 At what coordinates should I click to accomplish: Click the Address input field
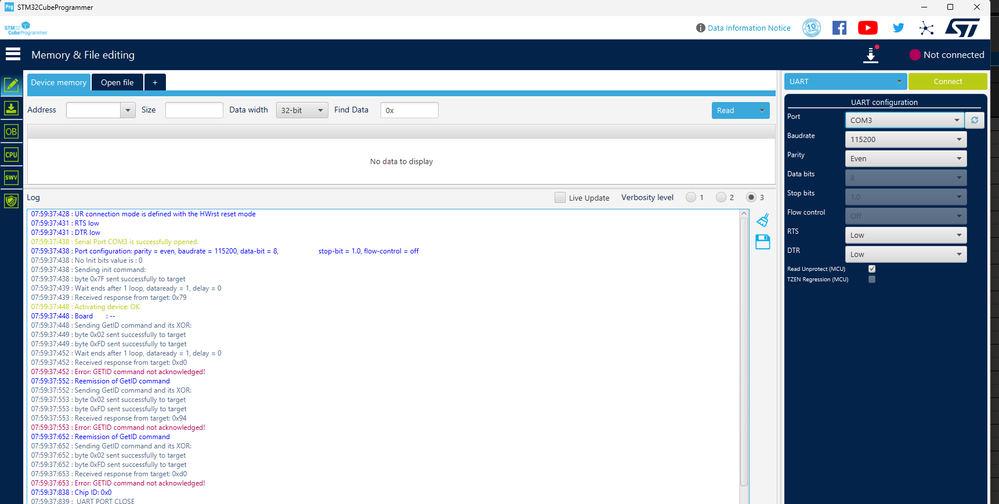coord(94,110)
